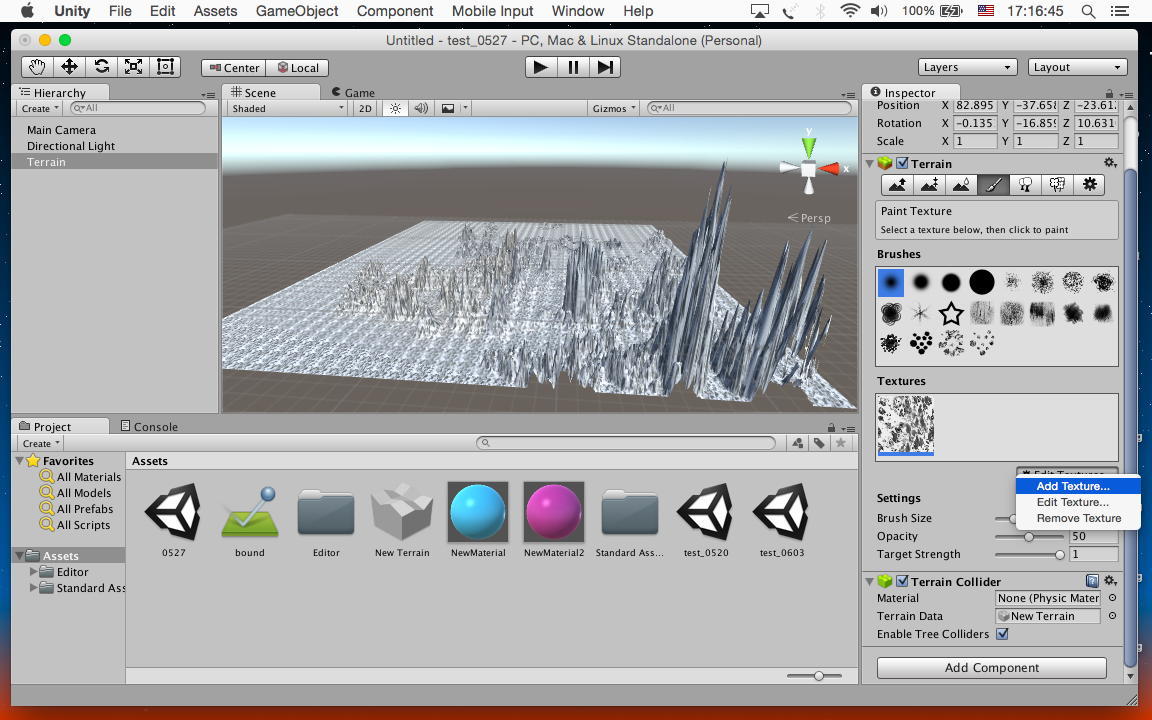The width and height of the screenshot is (1152, 720).
Task: Select the Raise/Lower Terrain tool
Action: pos(897,185)
